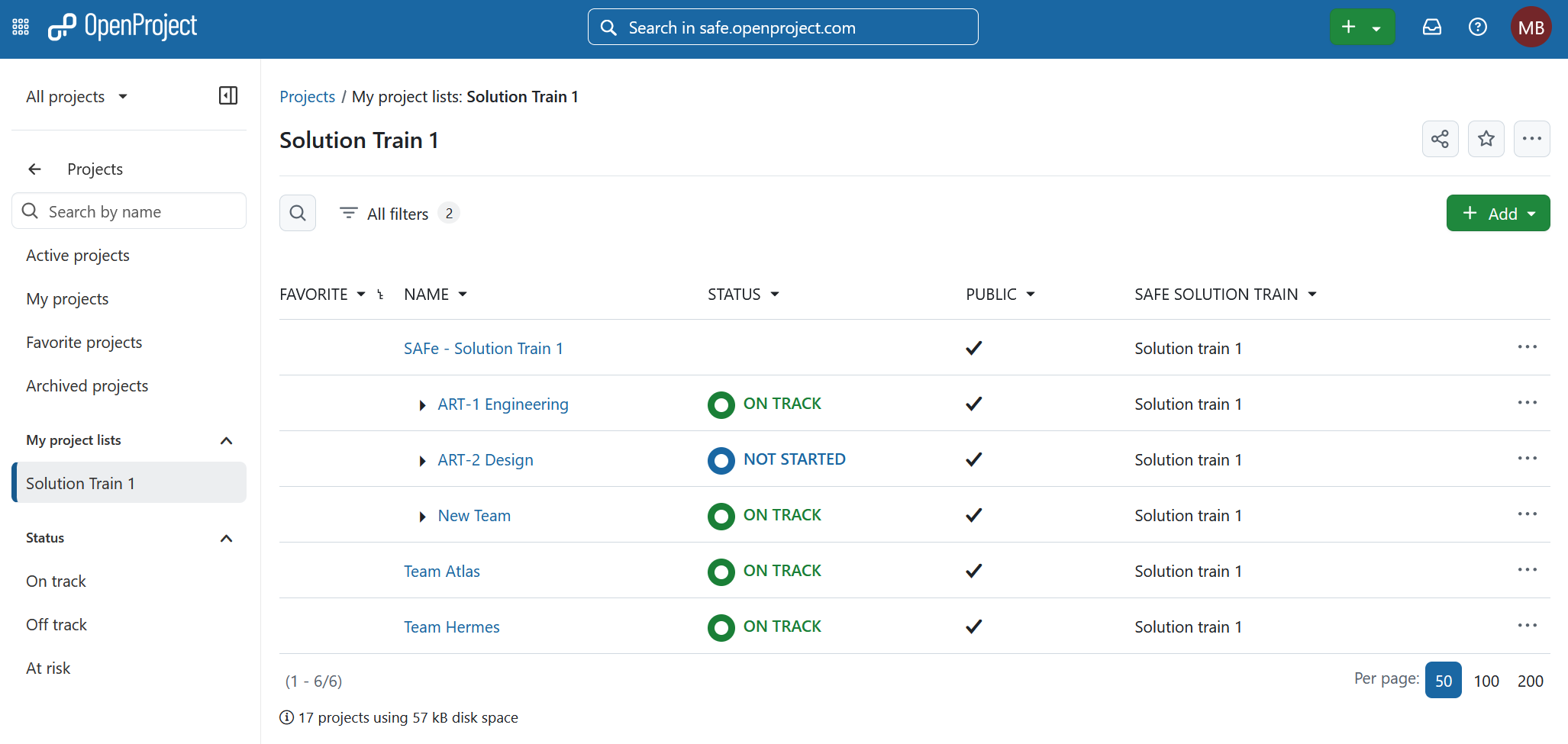Click the NOT STARTED status icon
This screenshot has height=744, width=1568.
pyautogui.click(x=721, y=460)
